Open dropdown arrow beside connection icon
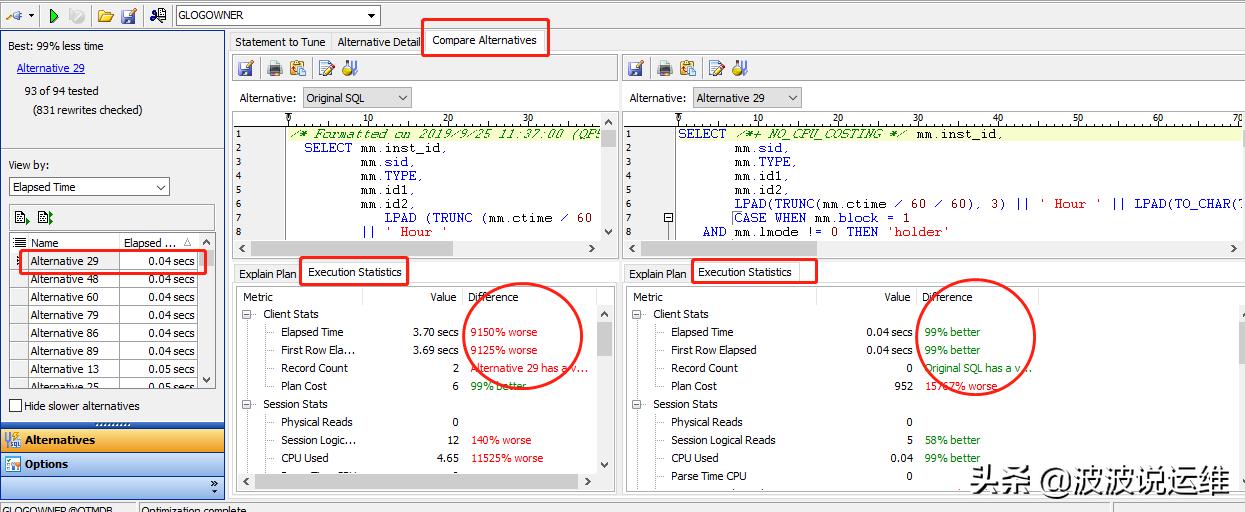This screenshot has height=512, width=1245. (x=32, y=16)
